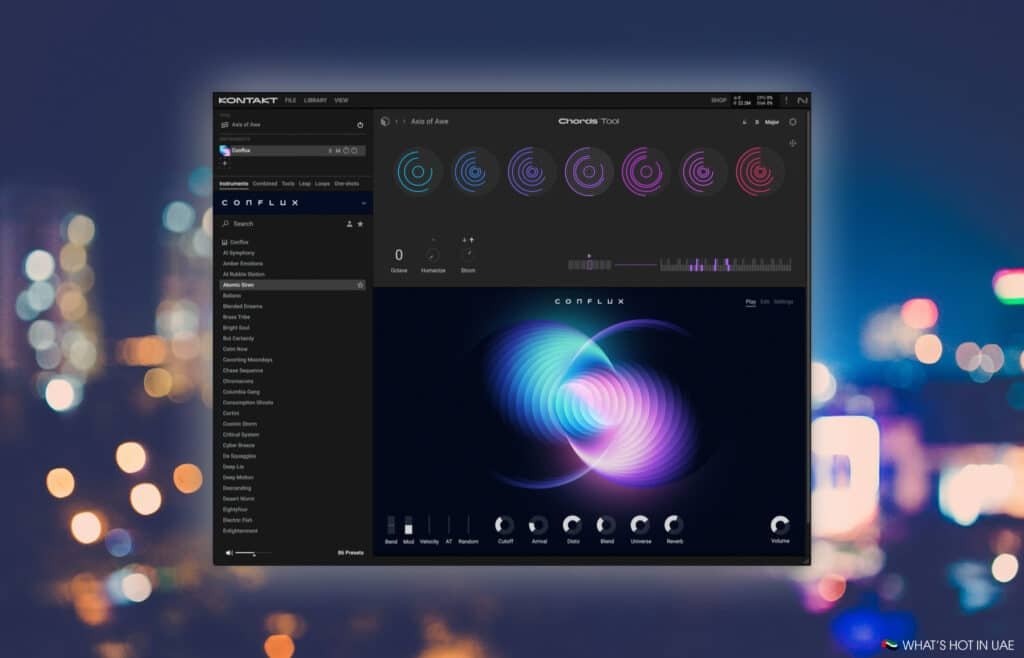Switch to the Edit tab in Conflux

[764, 301]
